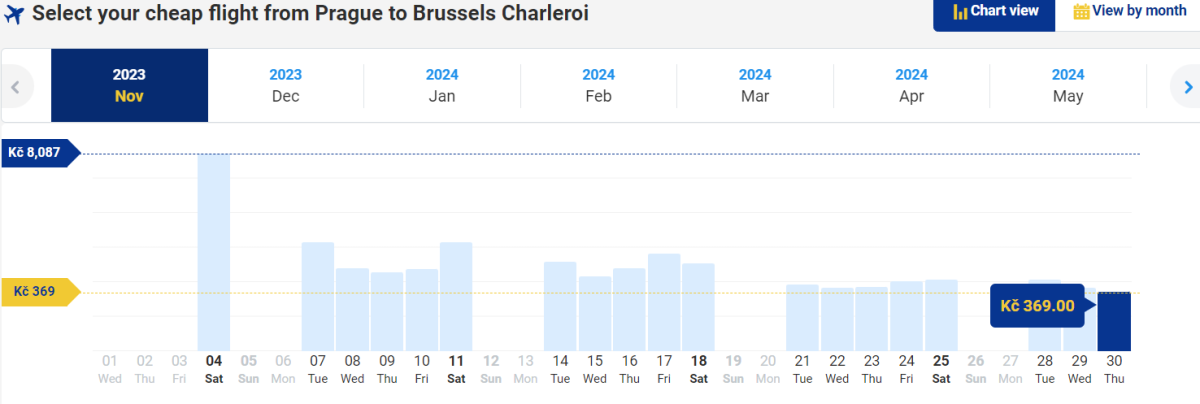1200x404 pixels.
Task: Click the Kč 8,087 highest price marker
Action: point(35,153)
